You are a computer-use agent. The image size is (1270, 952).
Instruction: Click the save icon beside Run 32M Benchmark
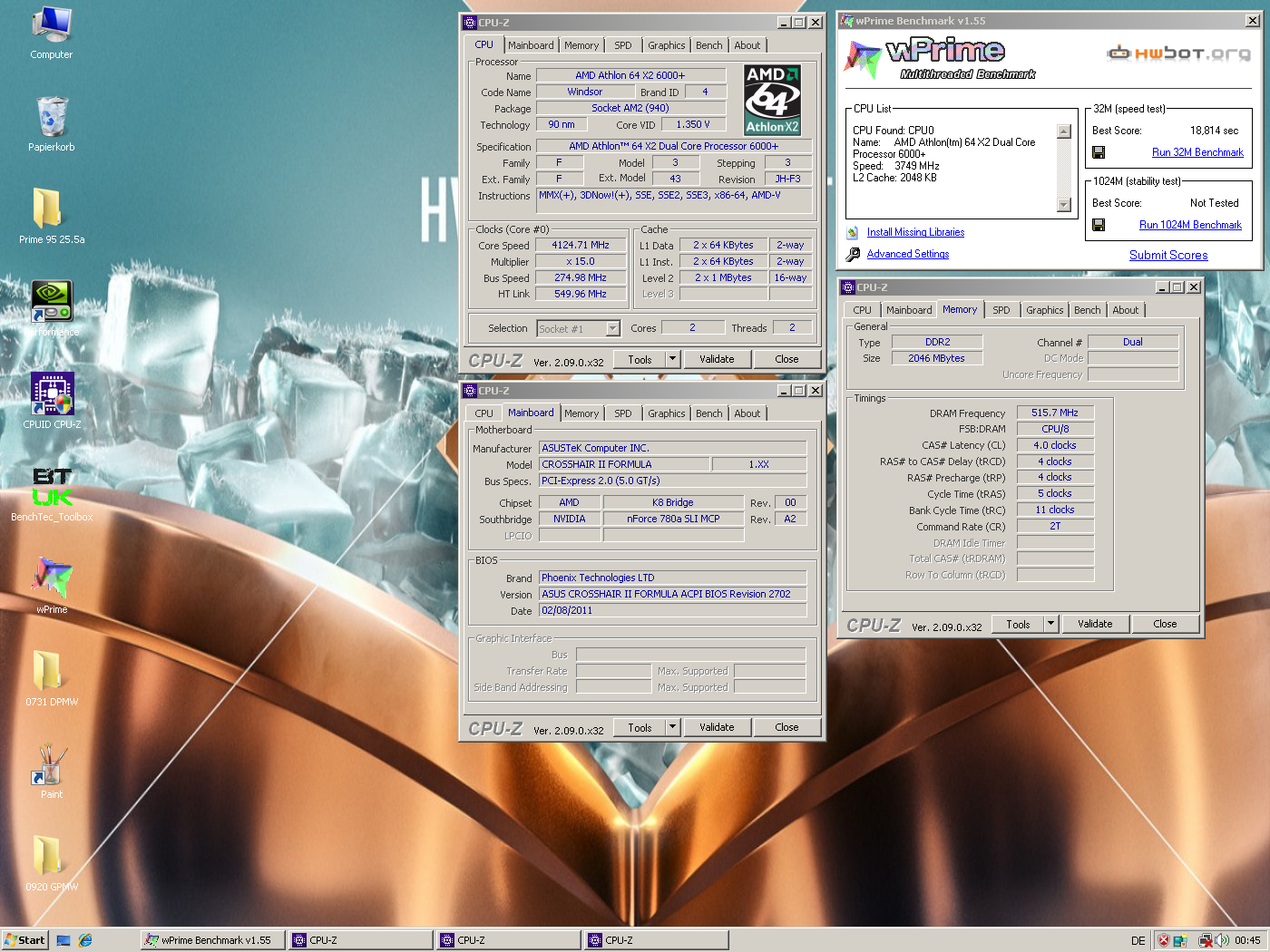coord(1099,152)
